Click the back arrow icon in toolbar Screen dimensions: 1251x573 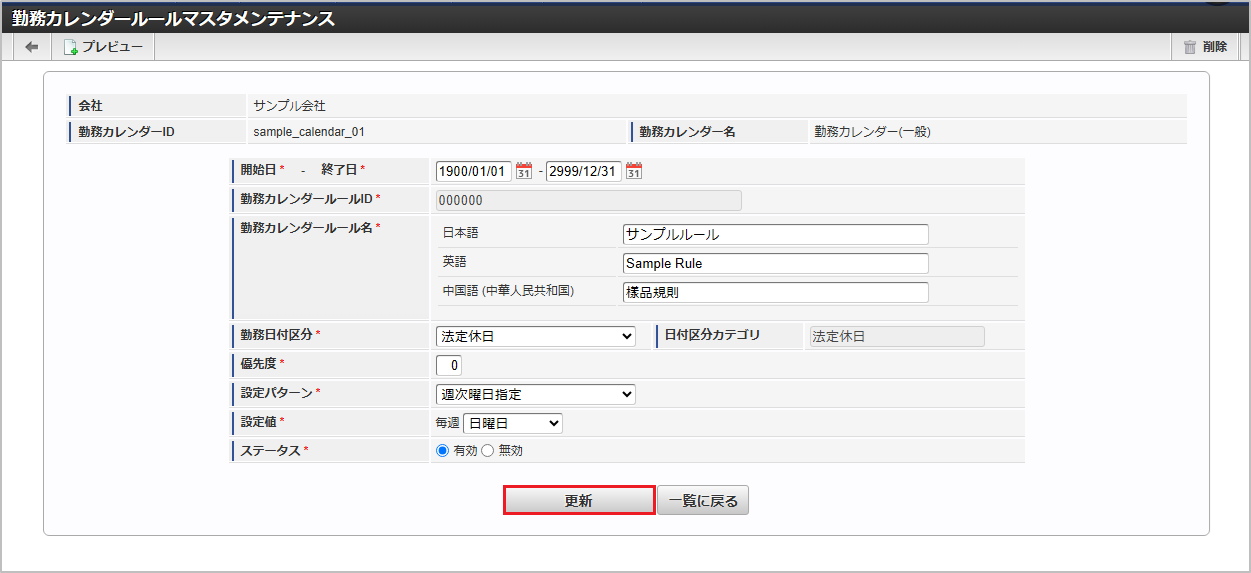(x=32, y=47)
